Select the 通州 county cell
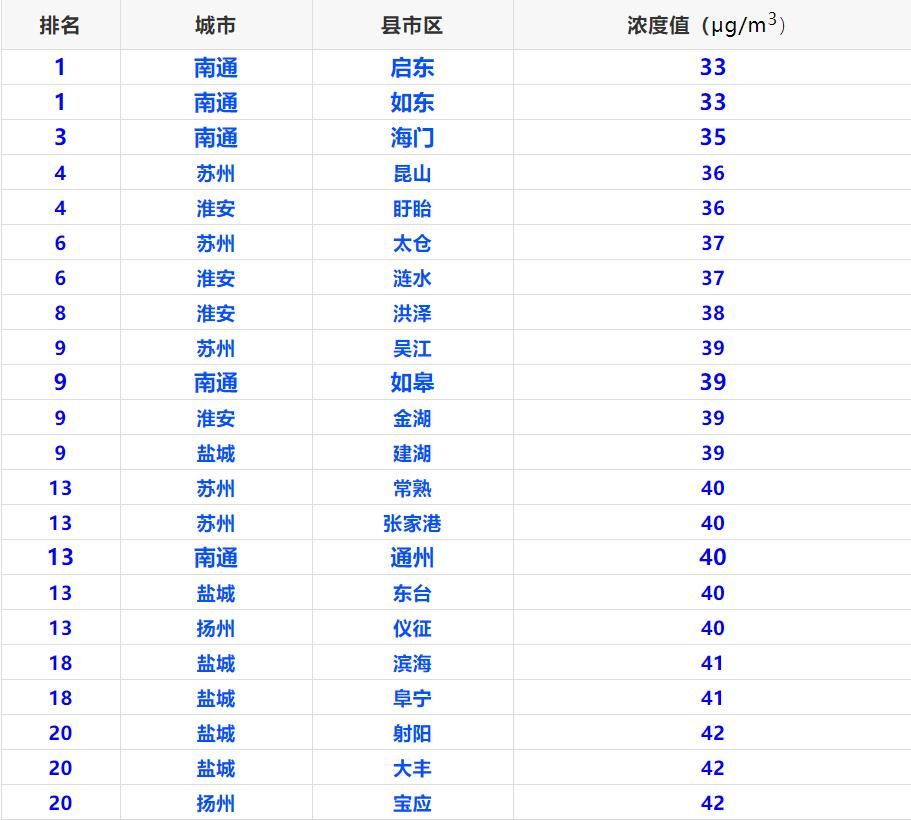 (412, 557)
